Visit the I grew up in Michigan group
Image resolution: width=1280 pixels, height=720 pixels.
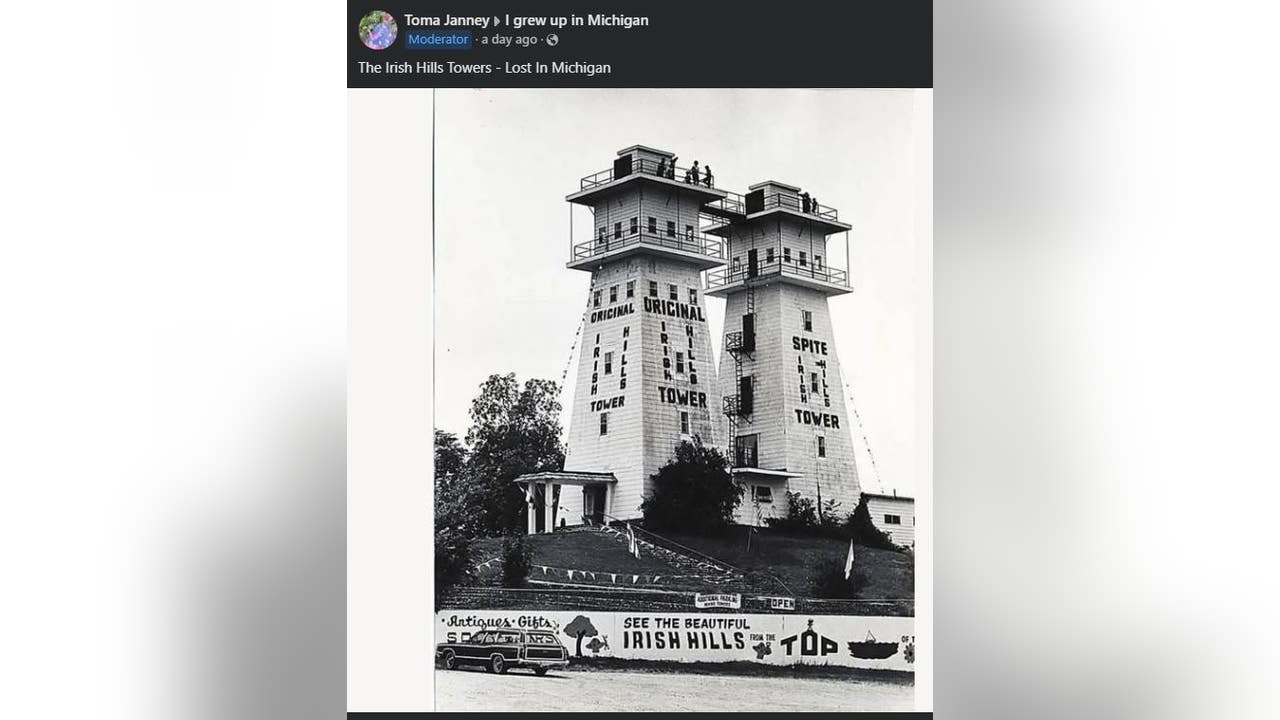tap(577, 20)
